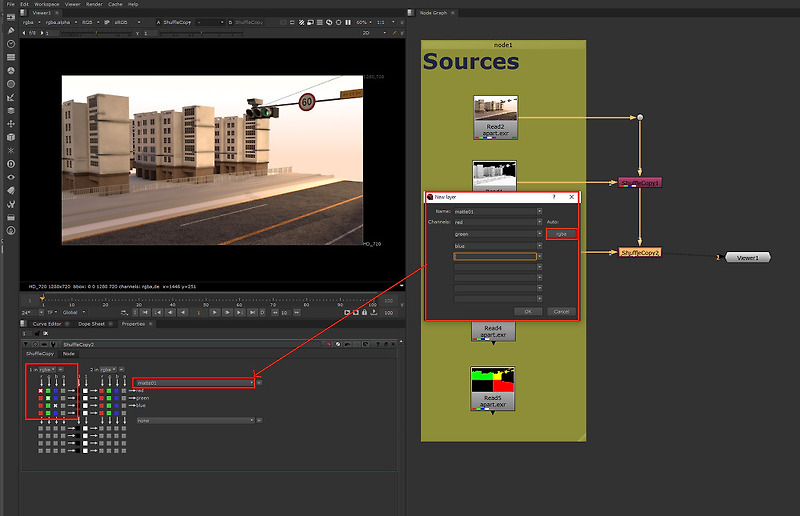Toggle the red-to-red channel box in input 1
This screenshot has width=800, height=516.
click(x=40, y=390)
